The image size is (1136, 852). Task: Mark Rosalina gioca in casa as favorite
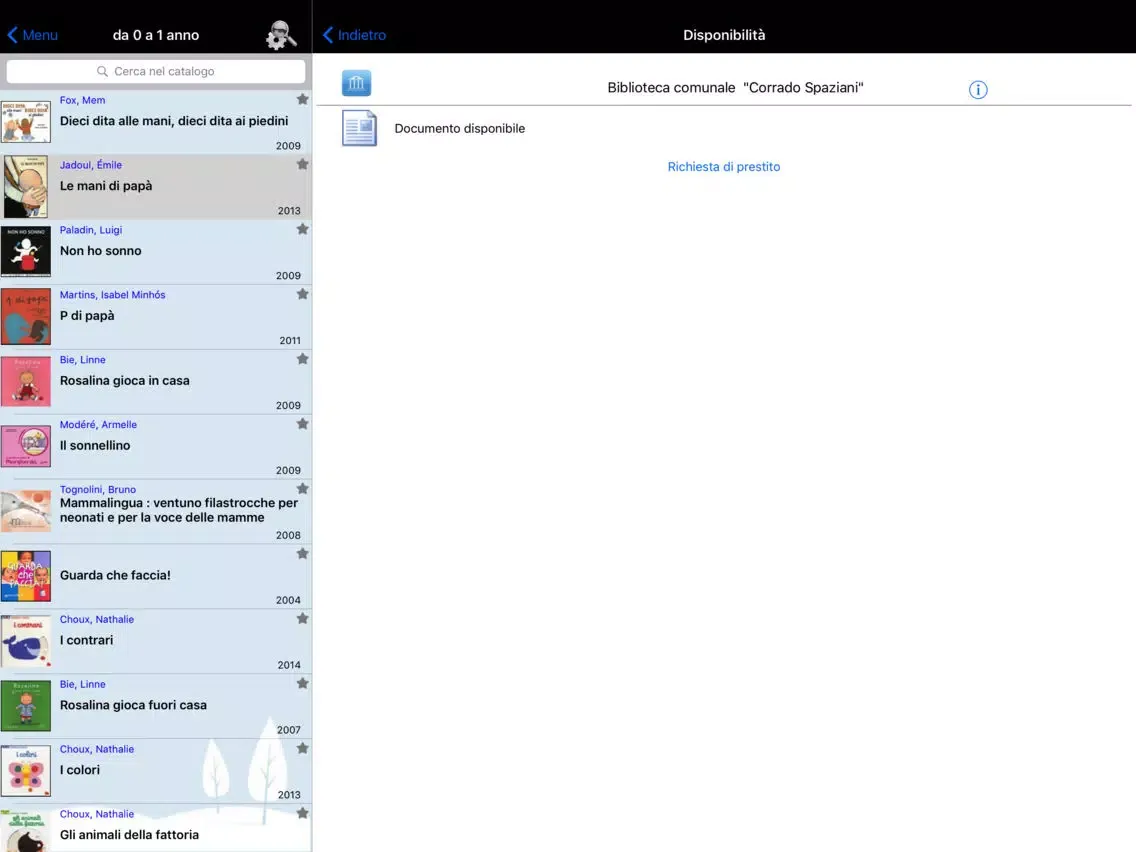coord(303,359)
